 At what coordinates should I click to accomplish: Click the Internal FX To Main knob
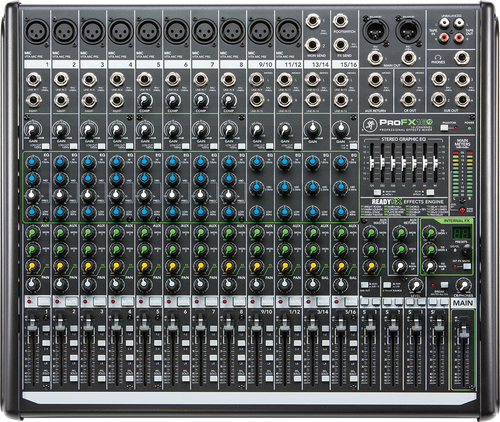(430, 266)
